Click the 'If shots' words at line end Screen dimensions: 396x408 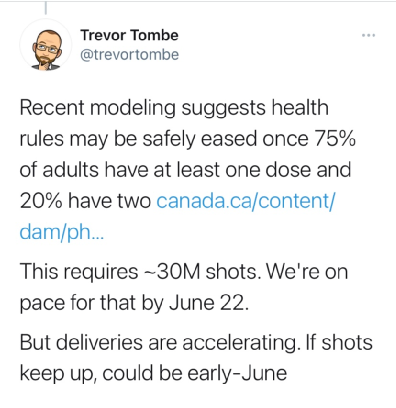pyautogui.click(x=337, y=342)
